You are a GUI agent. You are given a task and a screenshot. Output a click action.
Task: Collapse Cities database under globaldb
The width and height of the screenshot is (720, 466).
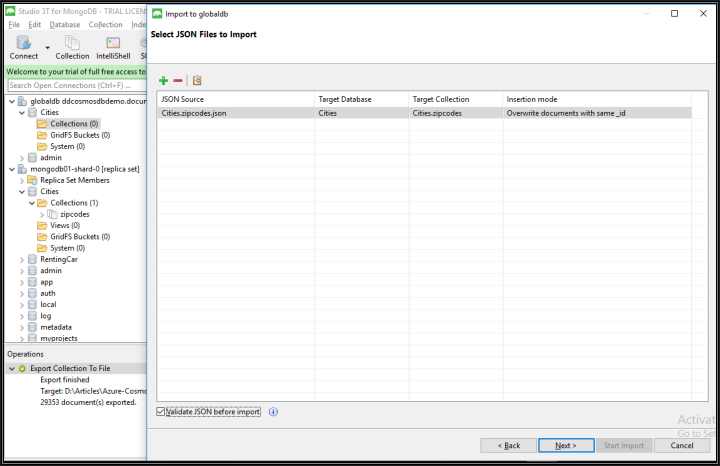22,113
